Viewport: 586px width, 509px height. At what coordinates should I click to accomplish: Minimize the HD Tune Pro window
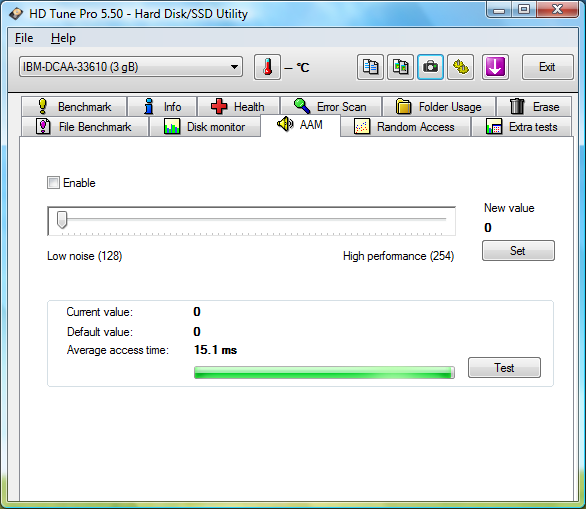(499, 9)
